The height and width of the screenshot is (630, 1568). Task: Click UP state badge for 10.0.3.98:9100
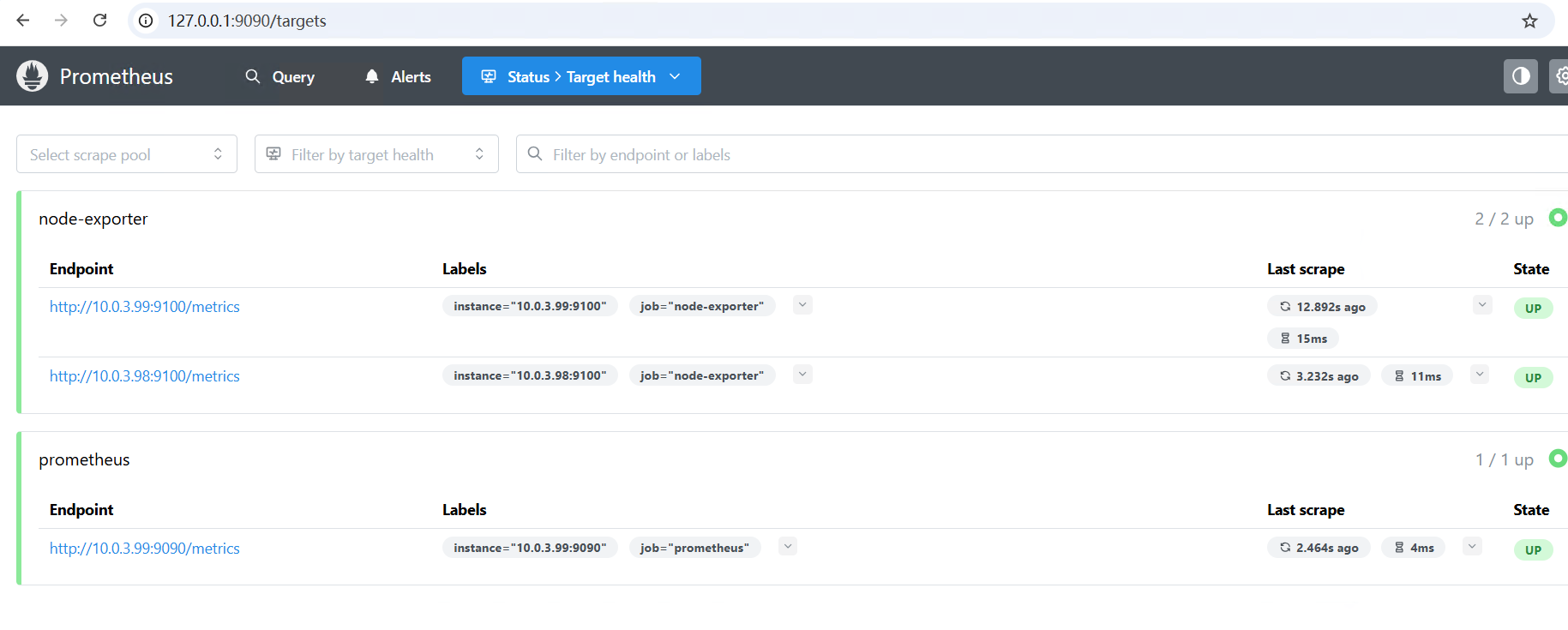[1534, 378]
